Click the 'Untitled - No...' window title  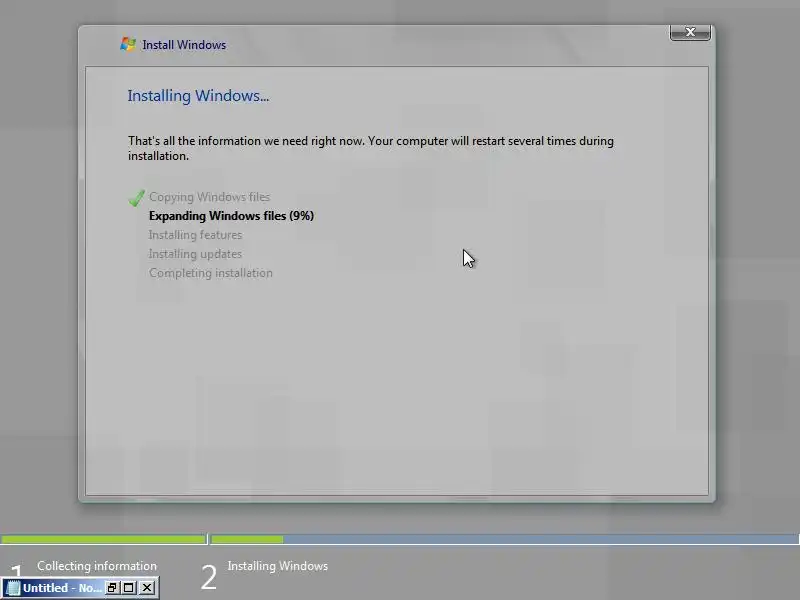[62, 588]
